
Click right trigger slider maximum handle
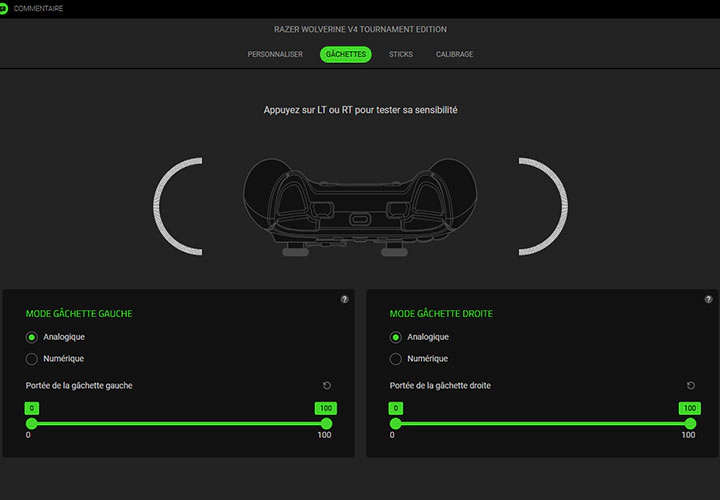click(690, 423)
